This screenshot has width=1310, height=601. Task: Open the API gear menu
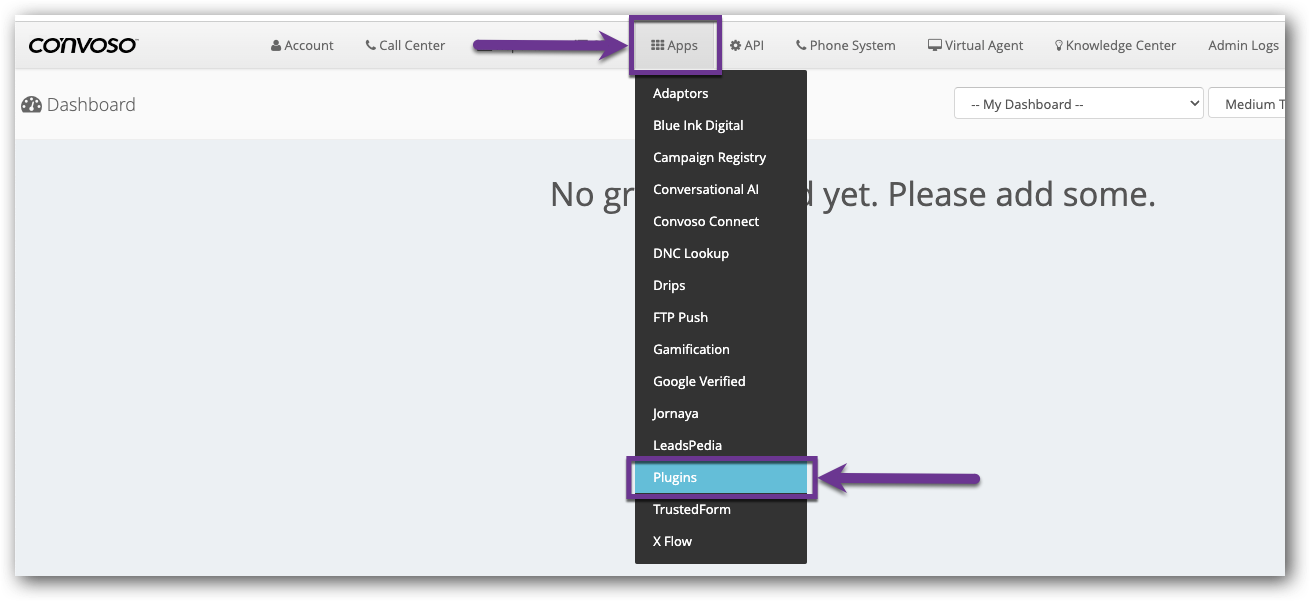tap(747, 45)
